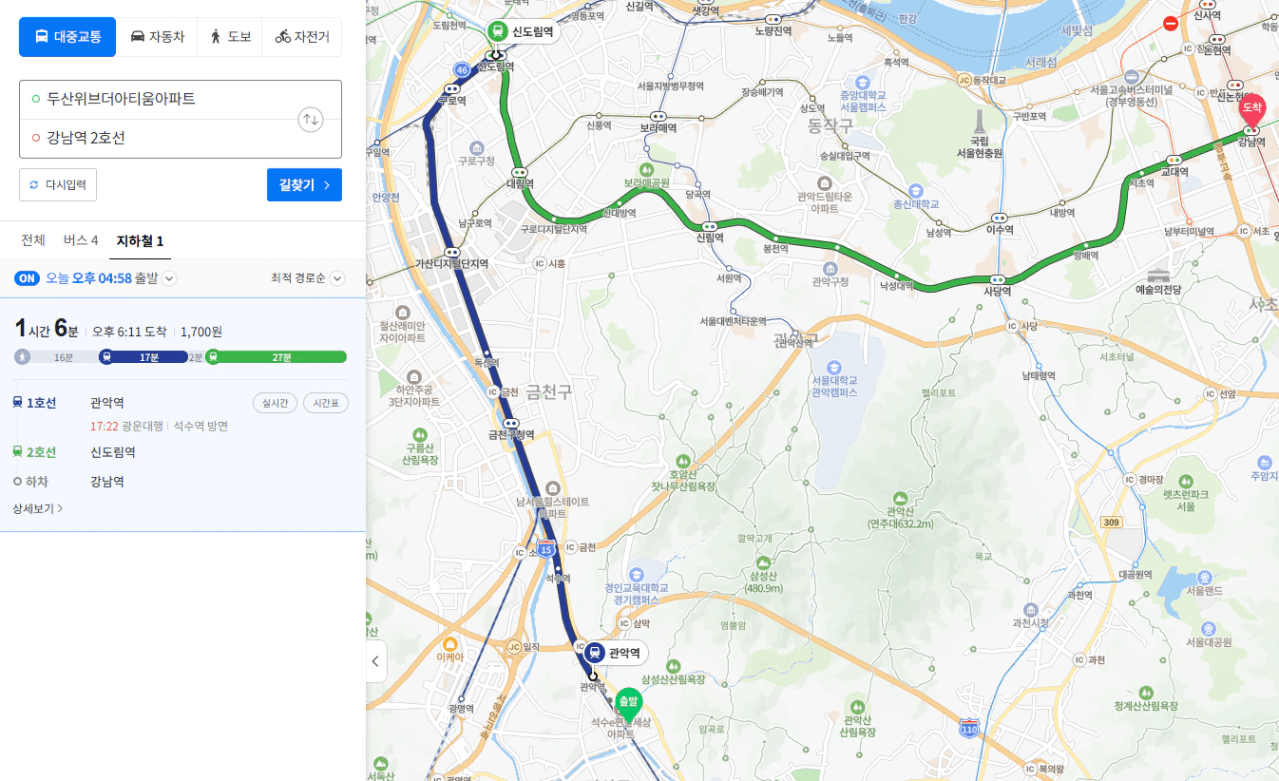This screenshot has height=781, width=1279.
Task: Click the red 도착 arrival marker on the map
Action: (1251, 110)
